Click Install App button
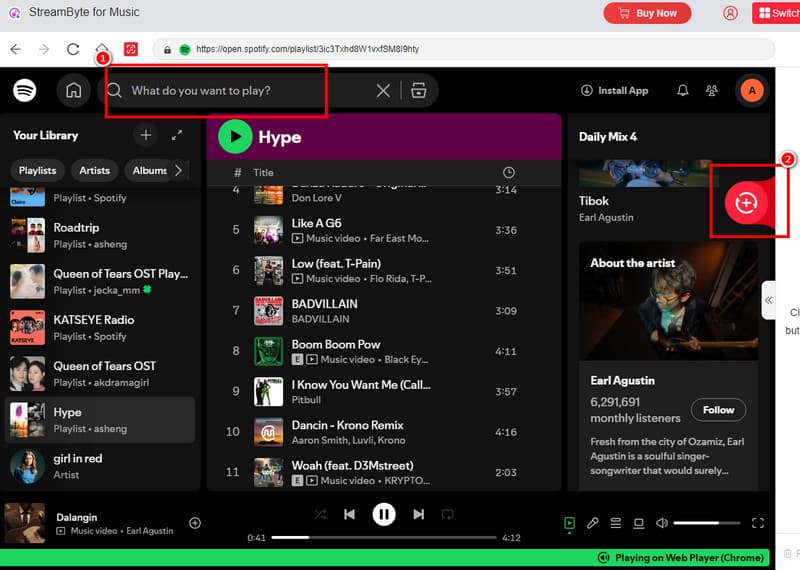This screenshot has width=800, height=570. pyautogui.click(x=615, y=90)
